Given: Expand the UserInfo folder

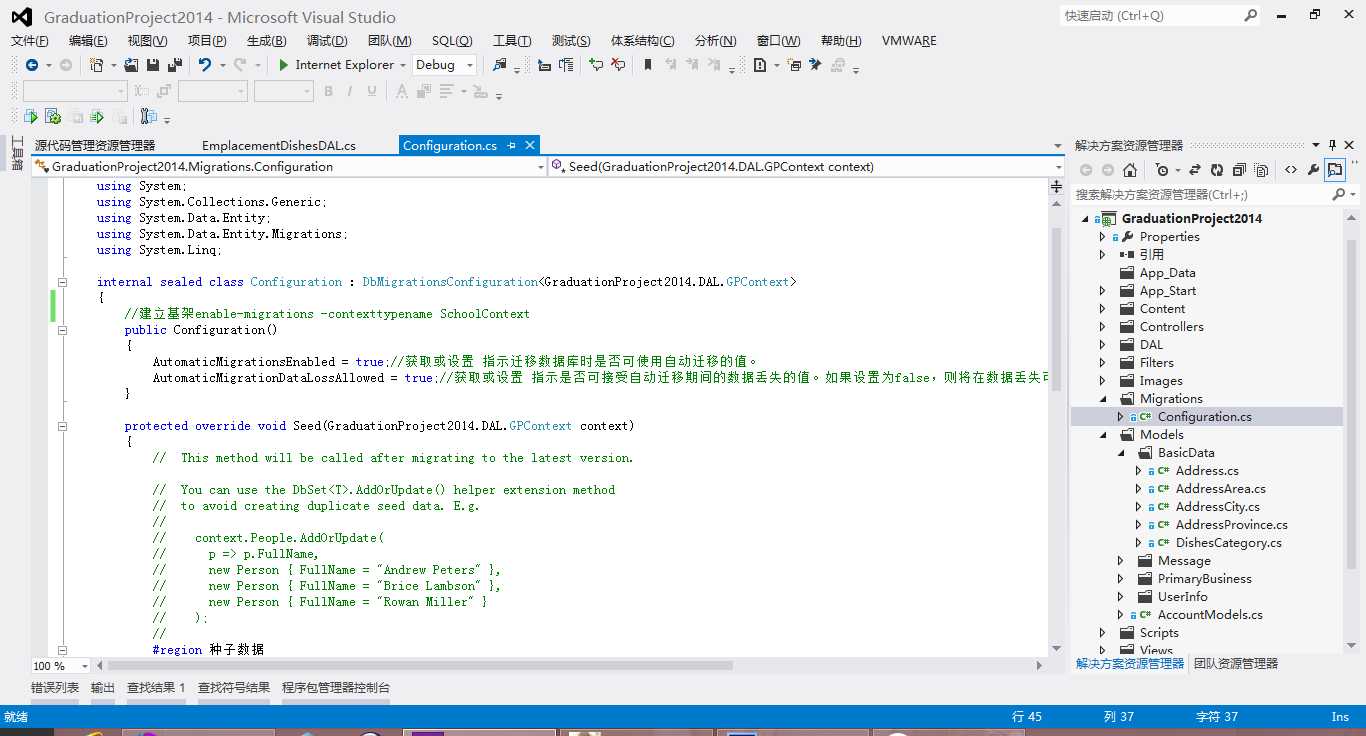Looking at the screenshot, I should pyautogui.click(x=1121, y=597).
